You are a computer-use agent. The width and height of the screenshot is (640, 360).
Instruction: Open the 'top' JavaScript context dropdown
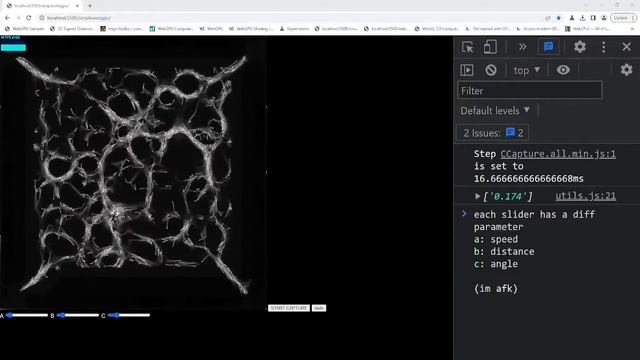pos(527,70)
